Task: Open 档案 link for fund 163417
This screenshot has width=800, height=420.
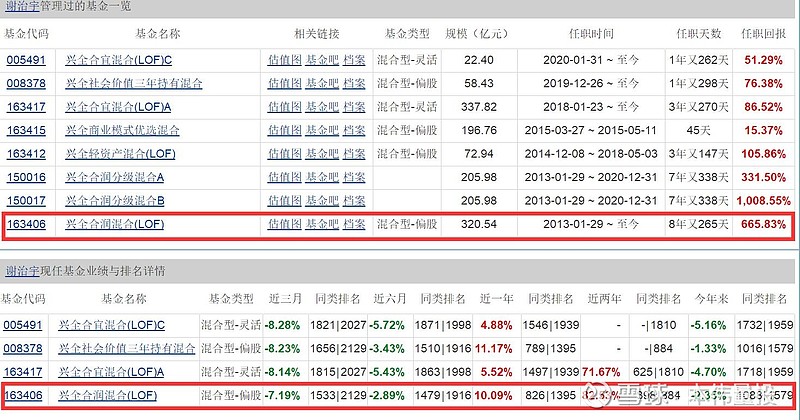Action: pos(354,107)
